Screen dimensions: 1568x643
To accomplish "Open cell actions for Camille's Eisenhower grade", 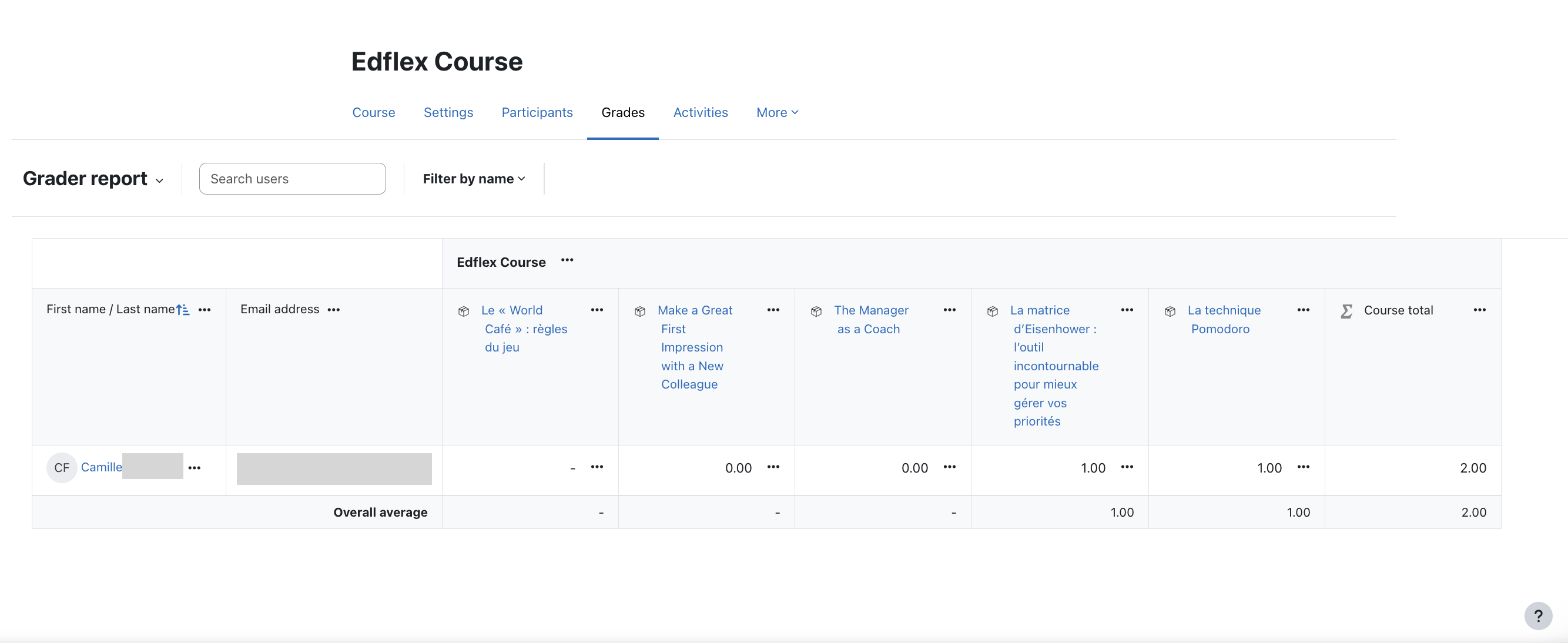I will tap(1127, 467).
